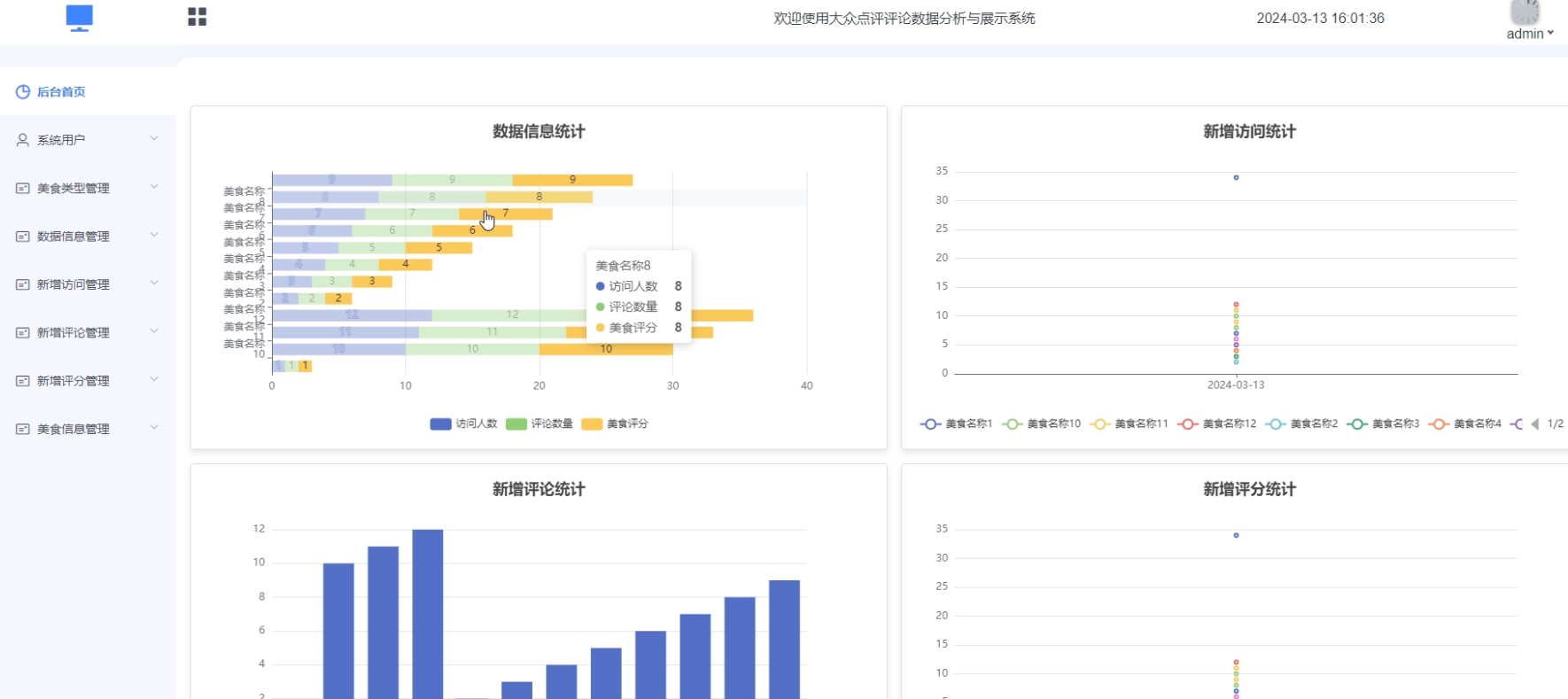Click the admin avatar picture
This screenshot has height=699, width=1568.
(1525, 12)
